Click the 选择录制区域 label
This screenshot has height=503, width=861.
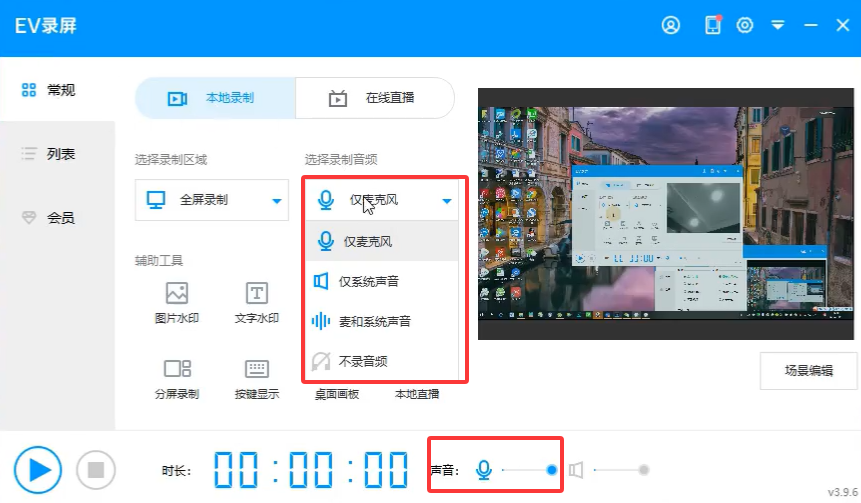tap(171, 160)
